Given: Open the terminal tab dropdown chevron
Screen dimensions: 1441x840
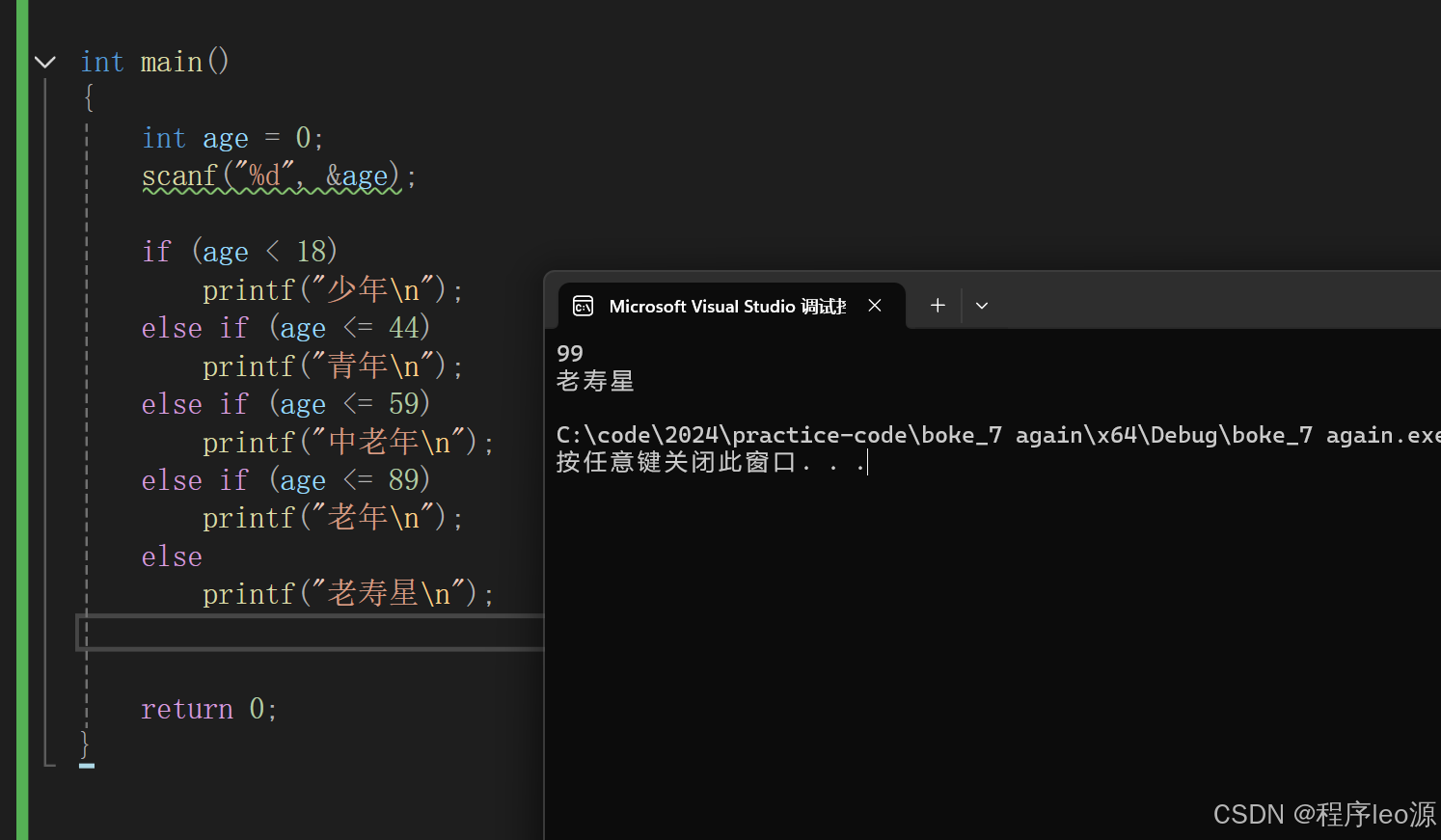Looking at the screenshot, I should tap(982, 306).
